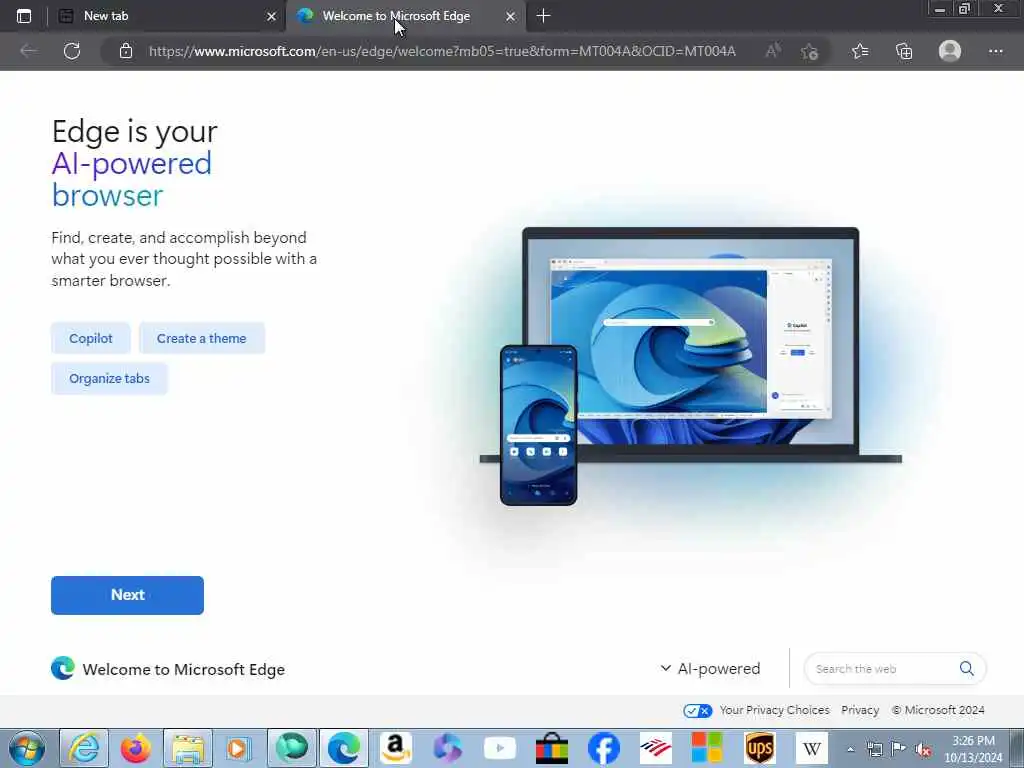Image resolution: width=1024 pixels, height=768 pixels.
Task: Focus the Search the web field
Action: pyautogui.click(x=882, y=669)
